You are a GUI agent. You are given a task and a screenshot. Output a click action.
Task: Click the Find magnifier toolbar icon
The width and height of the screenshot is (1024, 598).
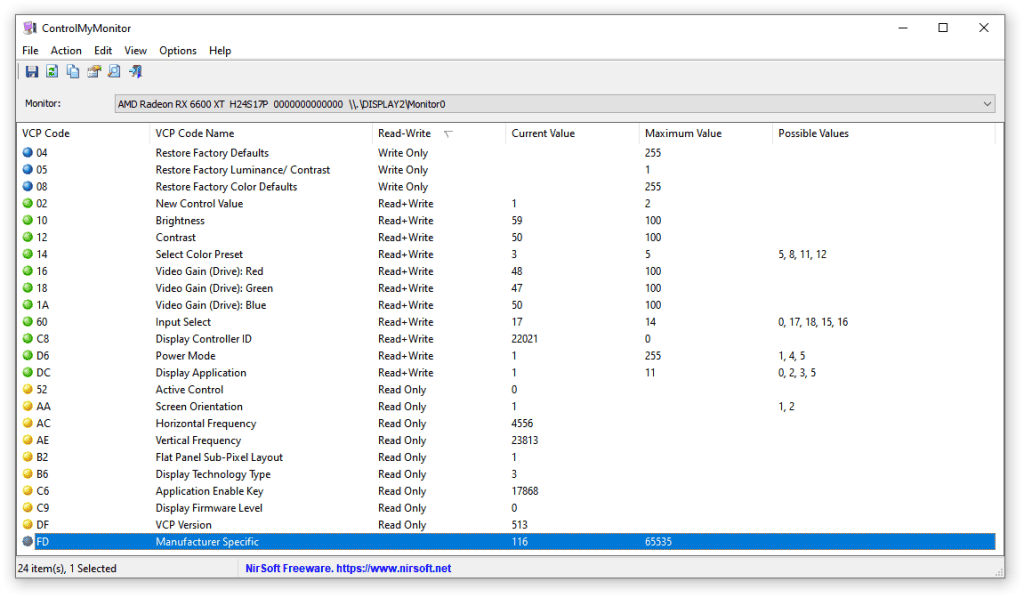114,72
